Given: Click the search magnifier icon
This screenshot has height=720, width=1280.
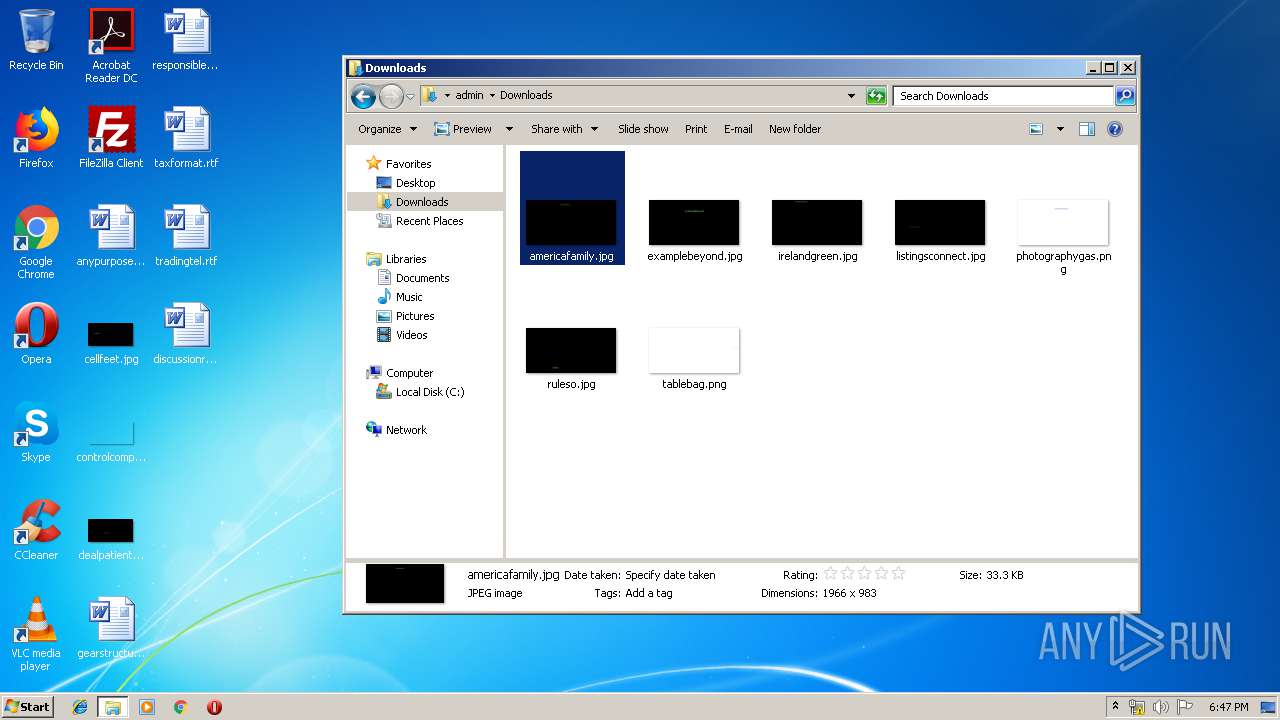Looking at the screenshot, I should 1125,96.
